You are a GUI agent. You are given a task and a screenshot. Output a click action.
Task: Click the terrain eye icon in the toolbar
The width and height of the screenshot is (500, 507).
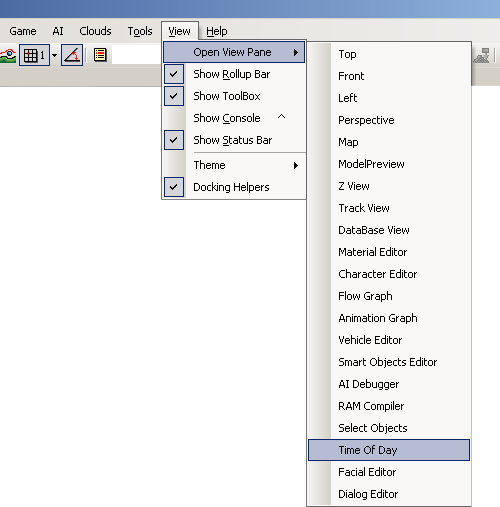pyautogui.click(x=8, y=55)
